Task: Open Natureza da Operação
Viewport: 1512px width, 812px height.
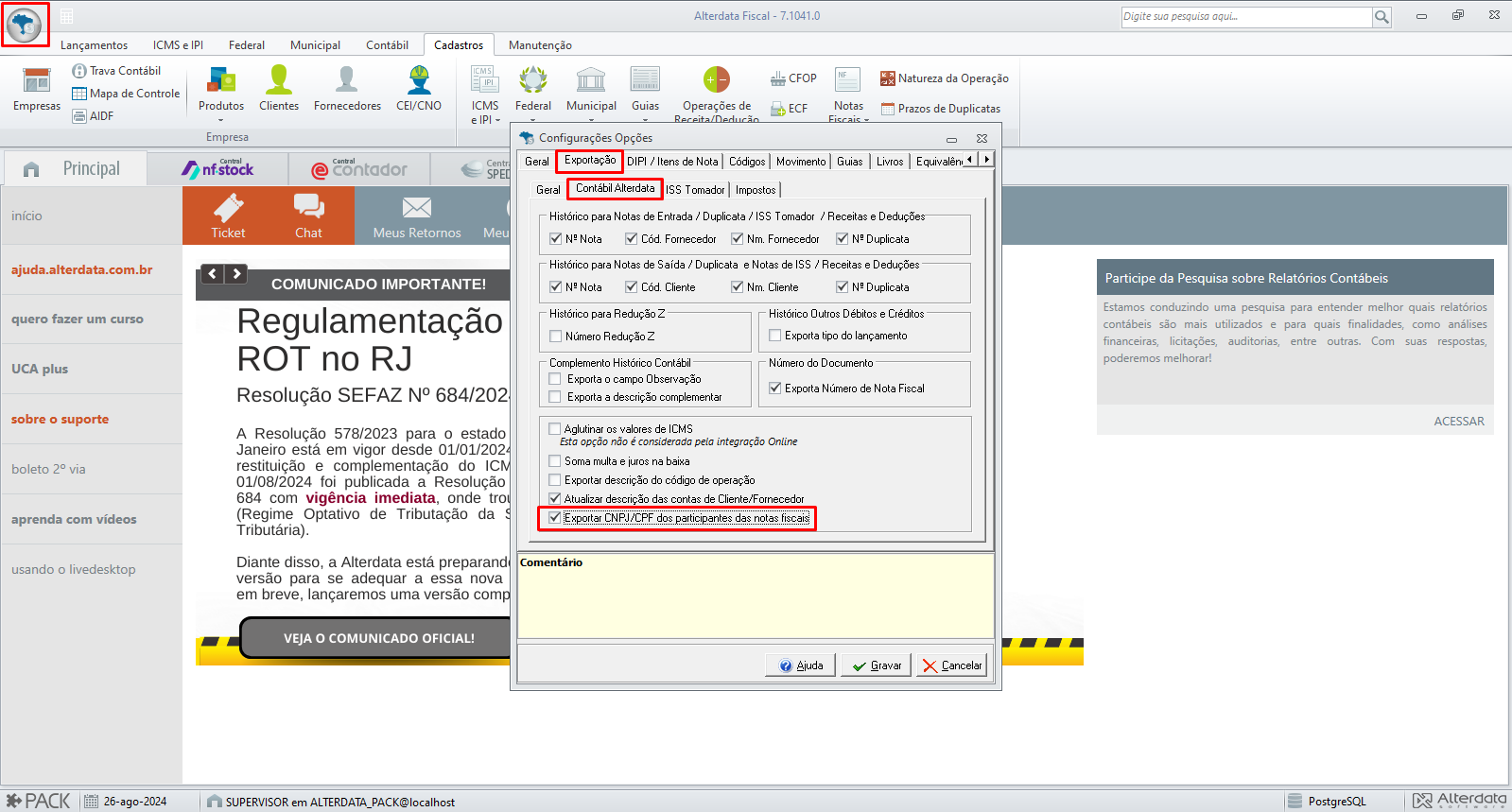Action: click(x=944, y=78)
